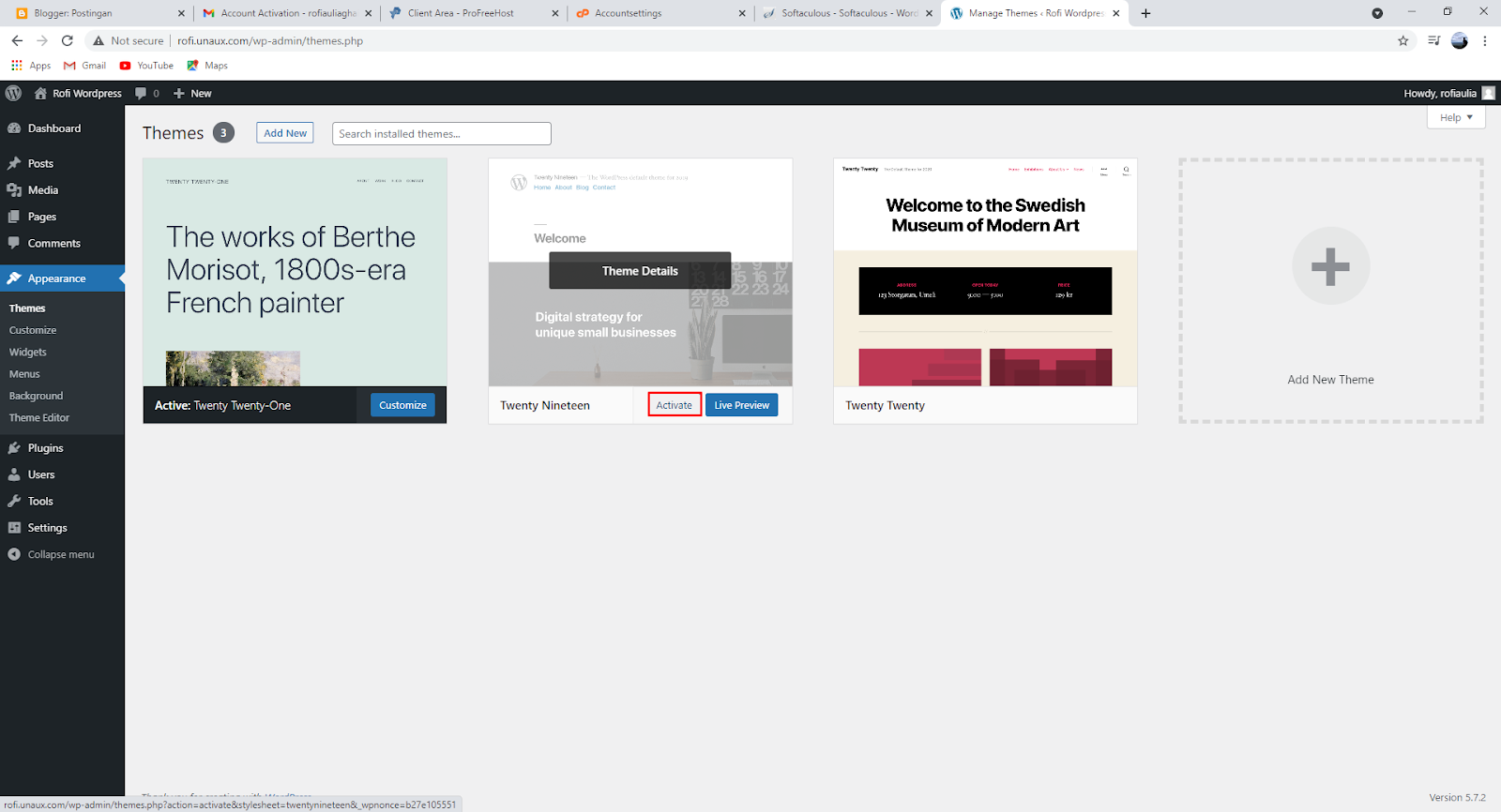
Task: Click the WordPress logo in admin bar
Action: [x=13, y=93]
